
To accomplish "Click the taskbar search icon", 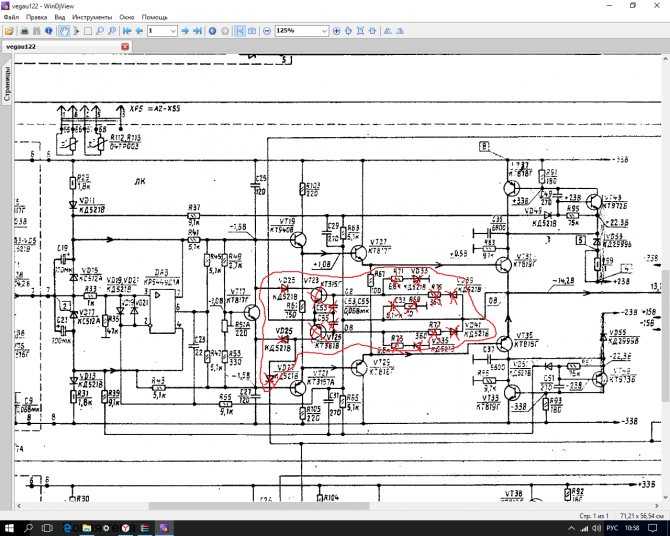I will (x=28, y=528).
